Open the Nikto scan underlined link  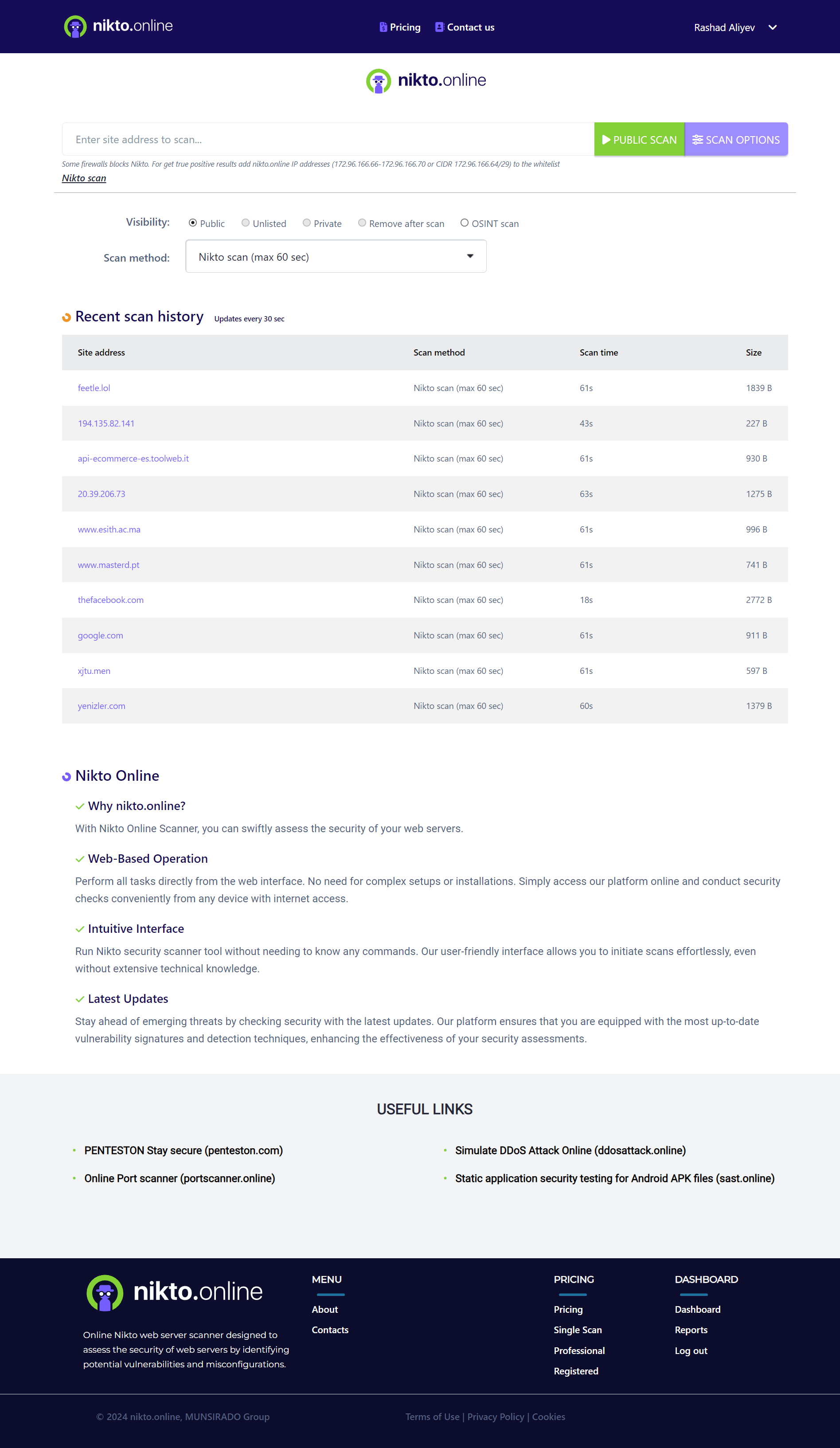click(84, 178)
